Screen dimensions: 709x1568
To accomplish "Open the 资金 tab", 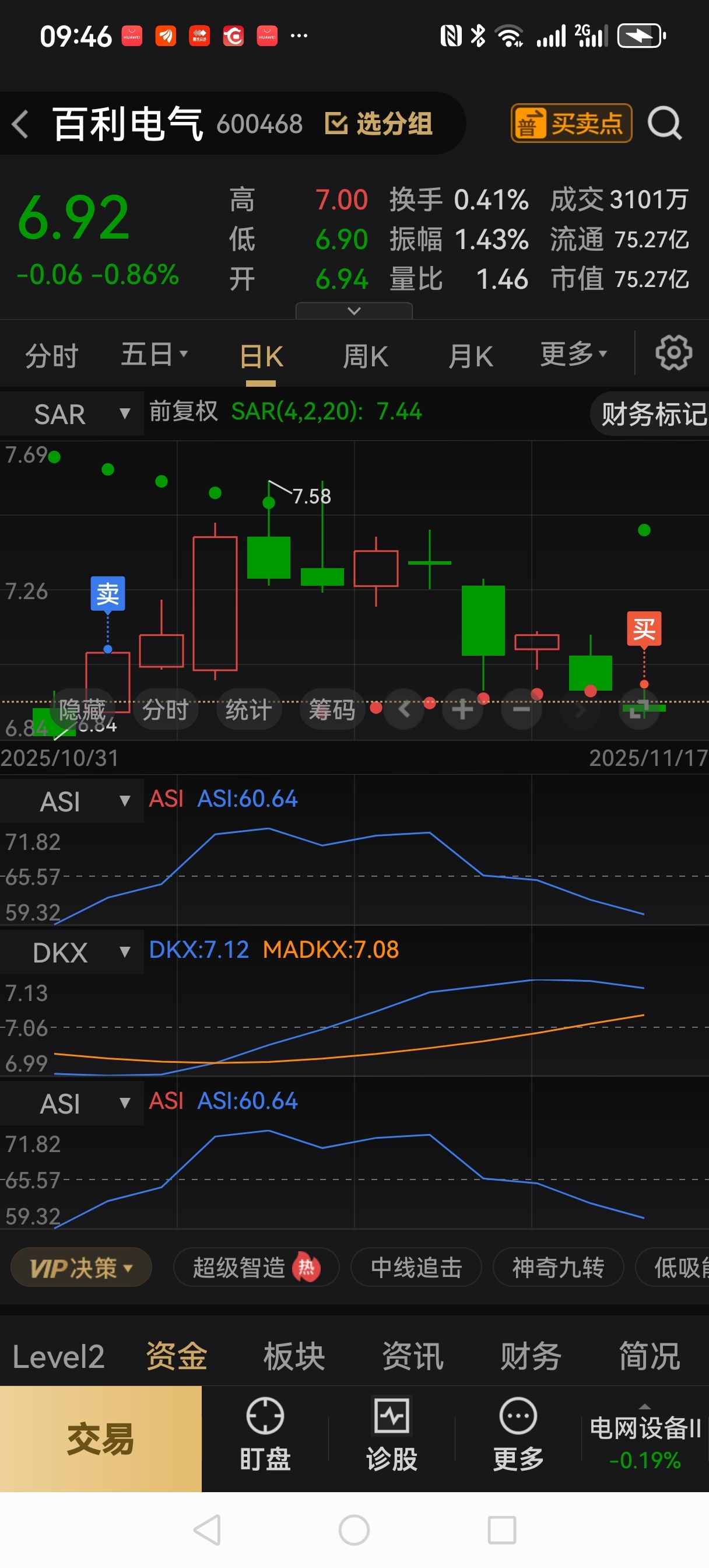I will (177, 1357).
